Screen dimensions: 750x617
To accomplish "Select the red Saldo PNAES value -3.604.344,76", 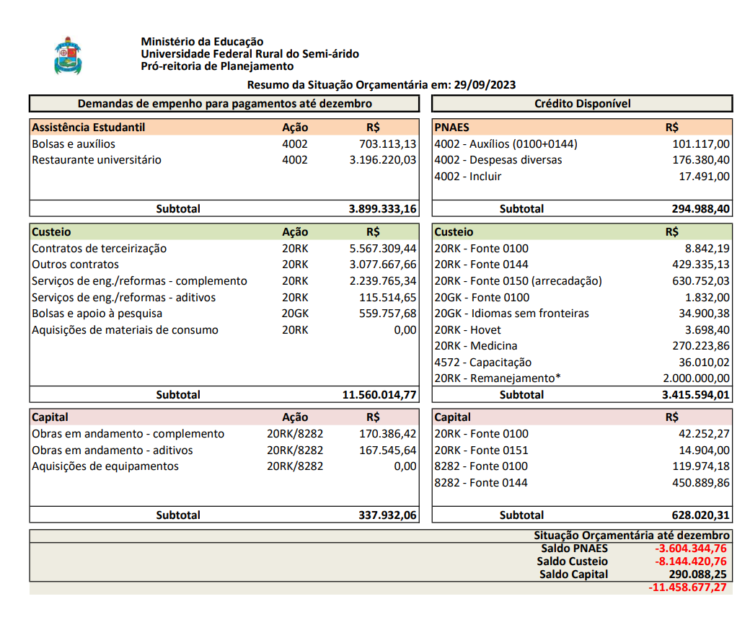I will click(690, 548).
